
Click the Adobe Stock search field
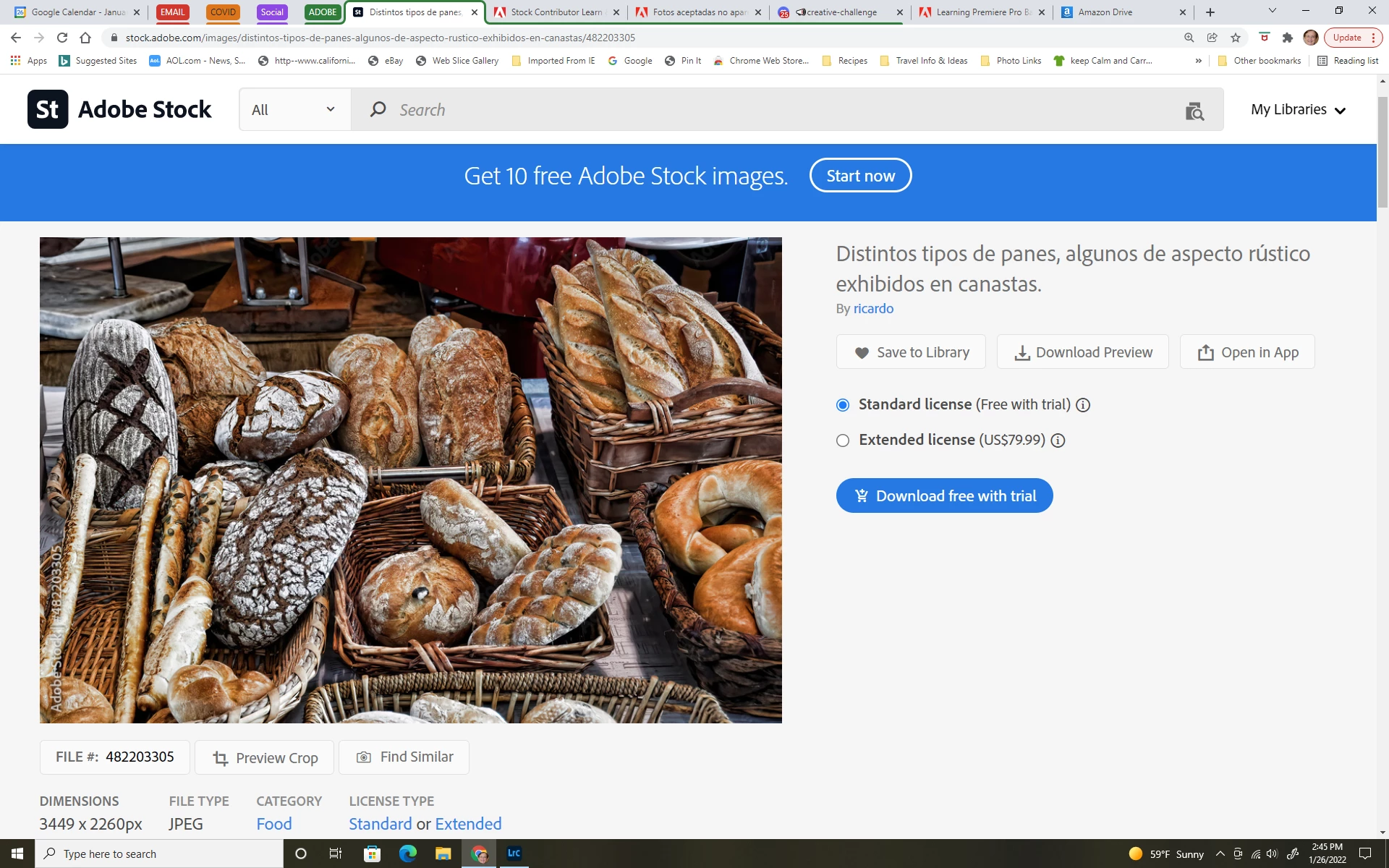click(x=781, y=110)
